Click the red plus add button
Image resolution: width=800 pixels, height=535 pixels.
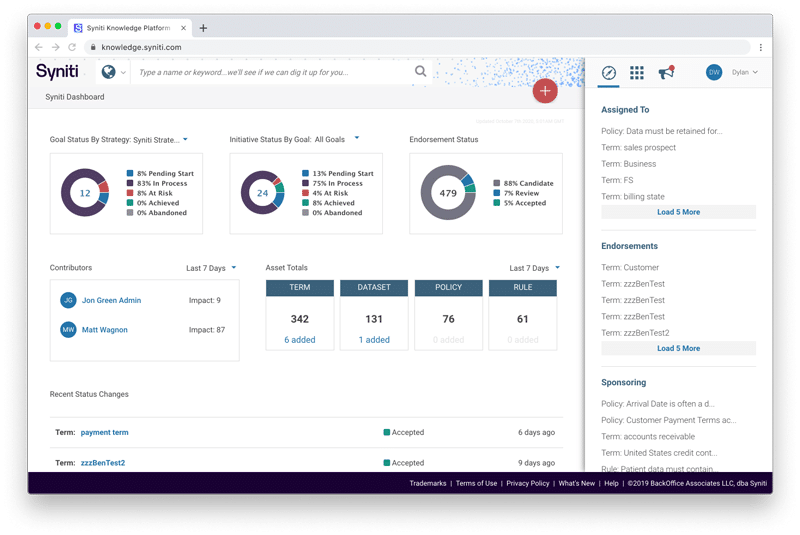coord(545,91)
